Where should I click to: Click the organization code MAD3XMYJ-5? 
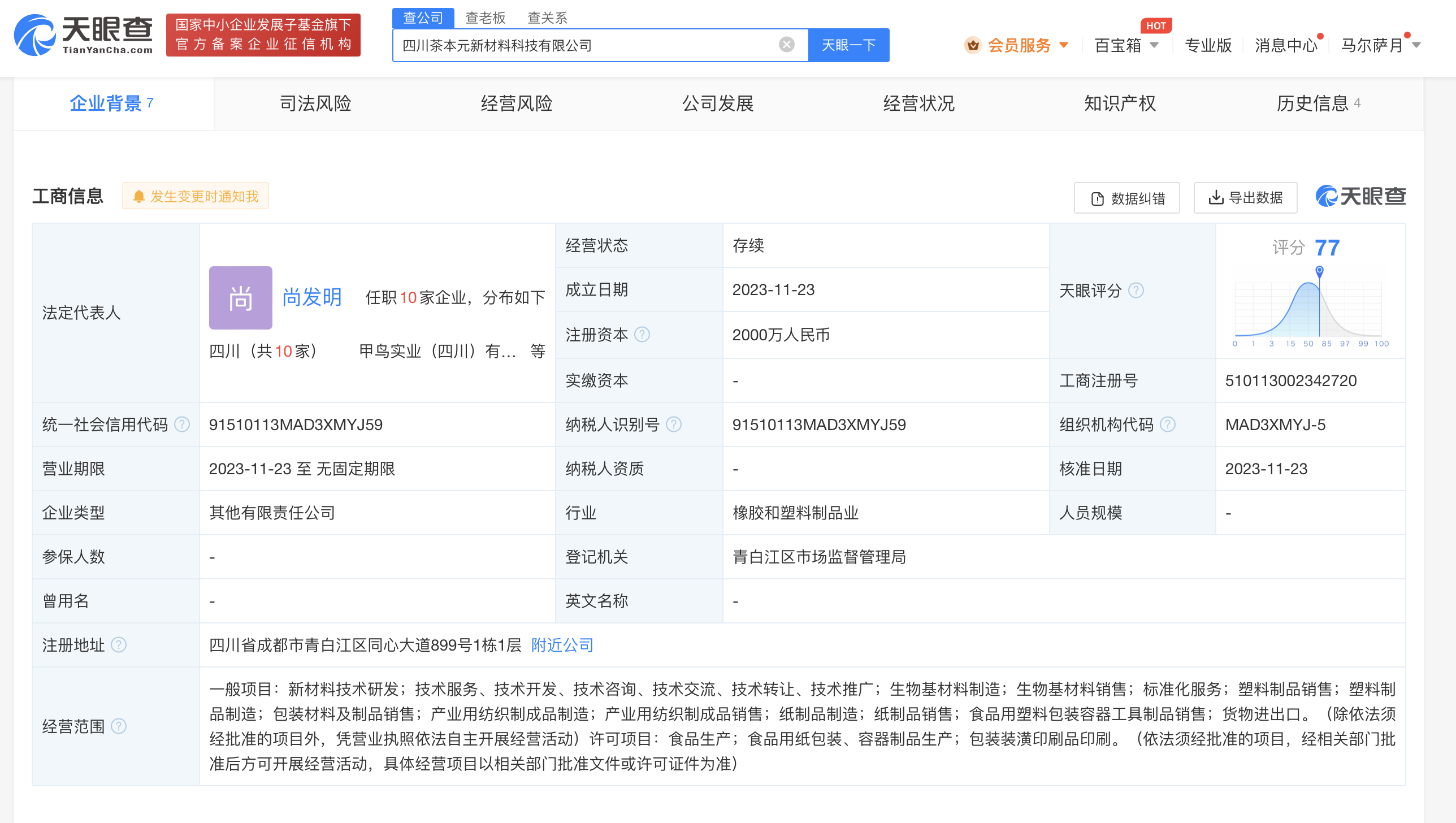click(1275, 425)
